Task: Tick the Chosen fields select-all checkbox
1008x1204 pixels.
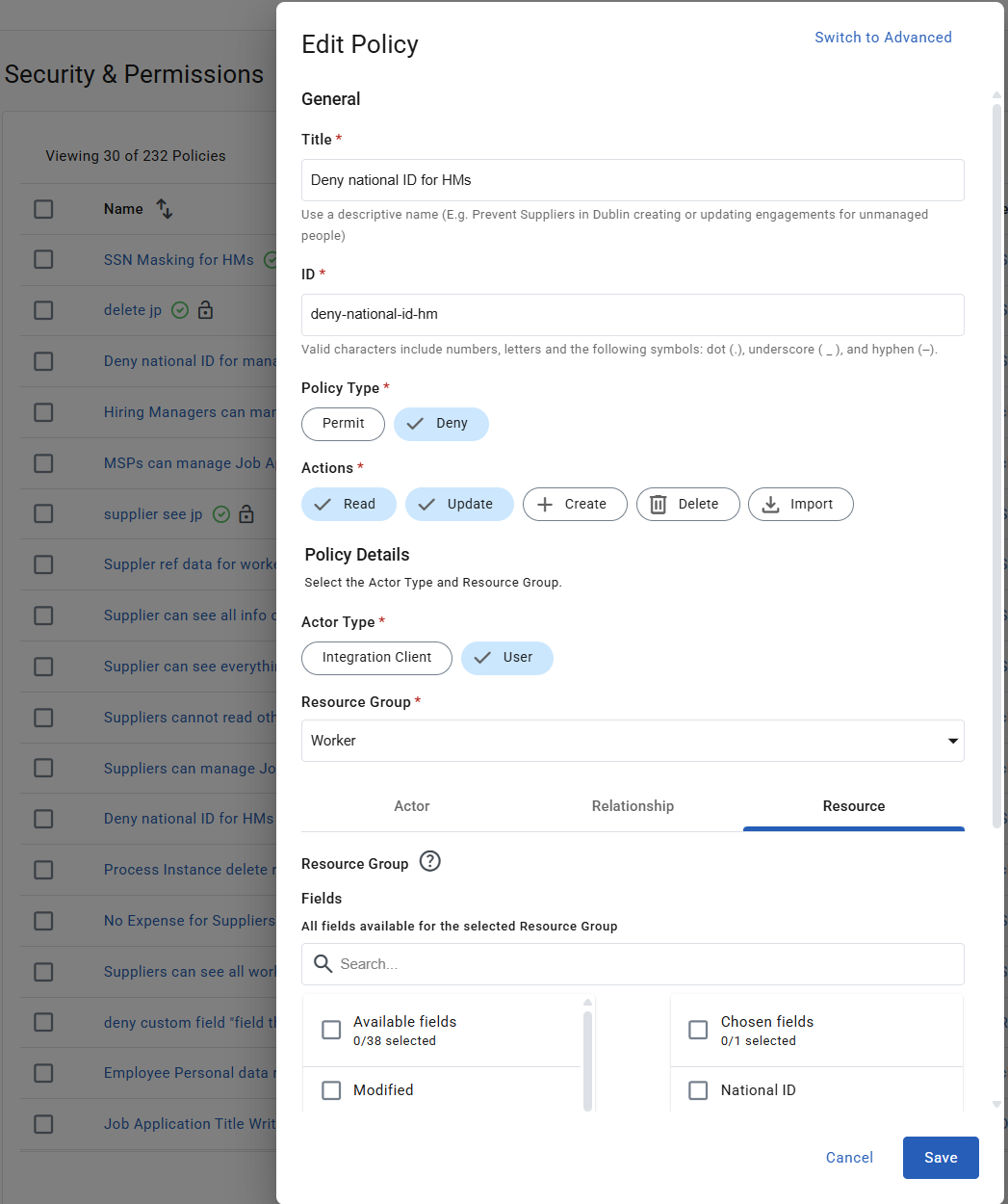Action: point(699,1031)
